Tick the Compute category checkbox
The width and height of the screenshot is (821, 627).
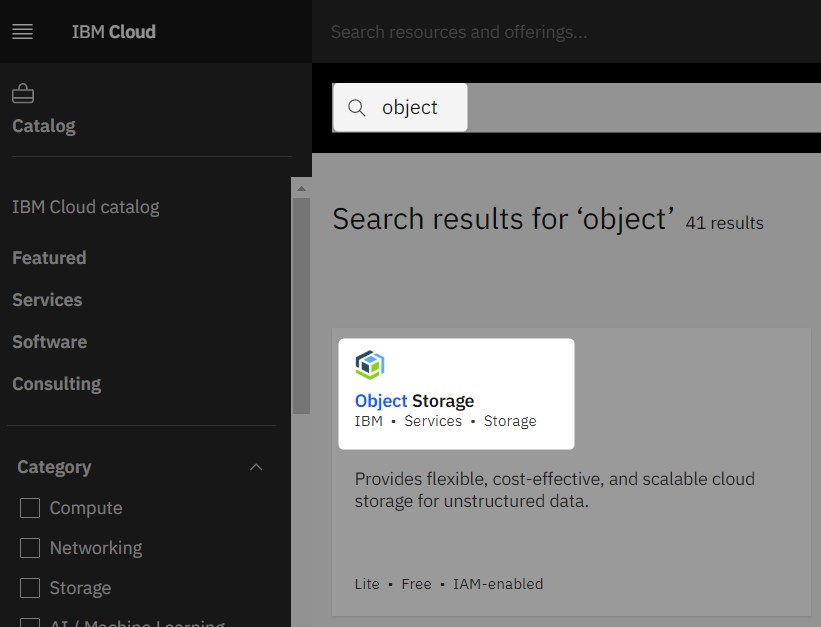tap(31, 508)
